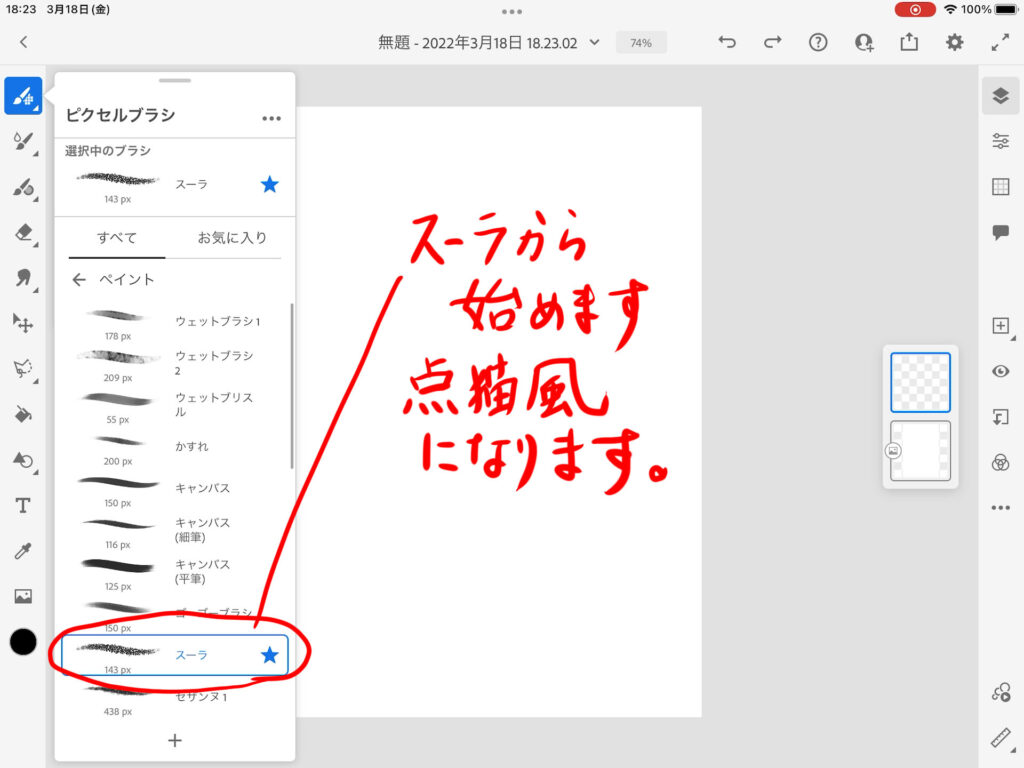
Task: Open the Place Image tool
Action: point(23,596)
